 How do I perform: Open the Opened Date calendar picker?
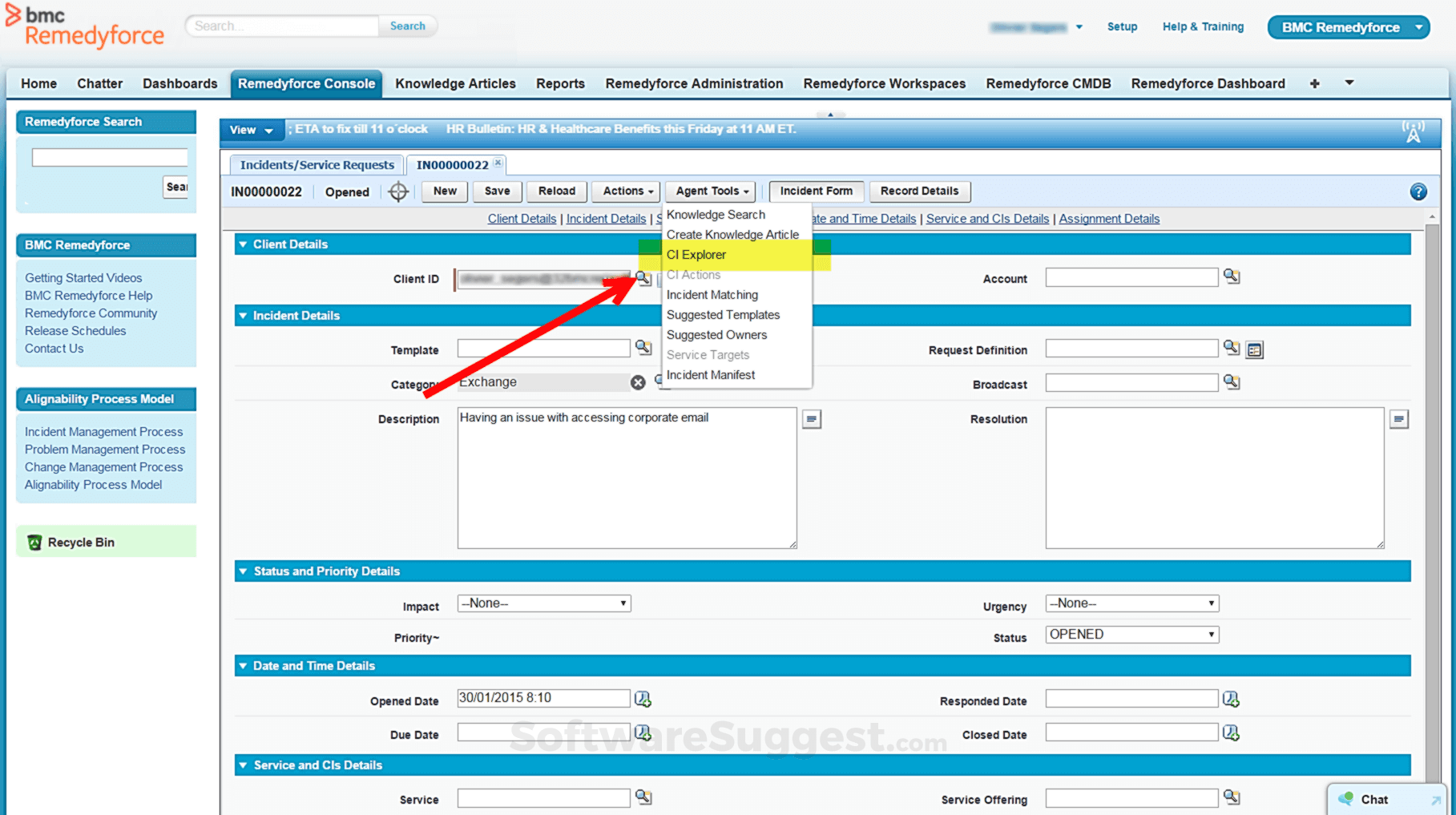click(643, 699)
